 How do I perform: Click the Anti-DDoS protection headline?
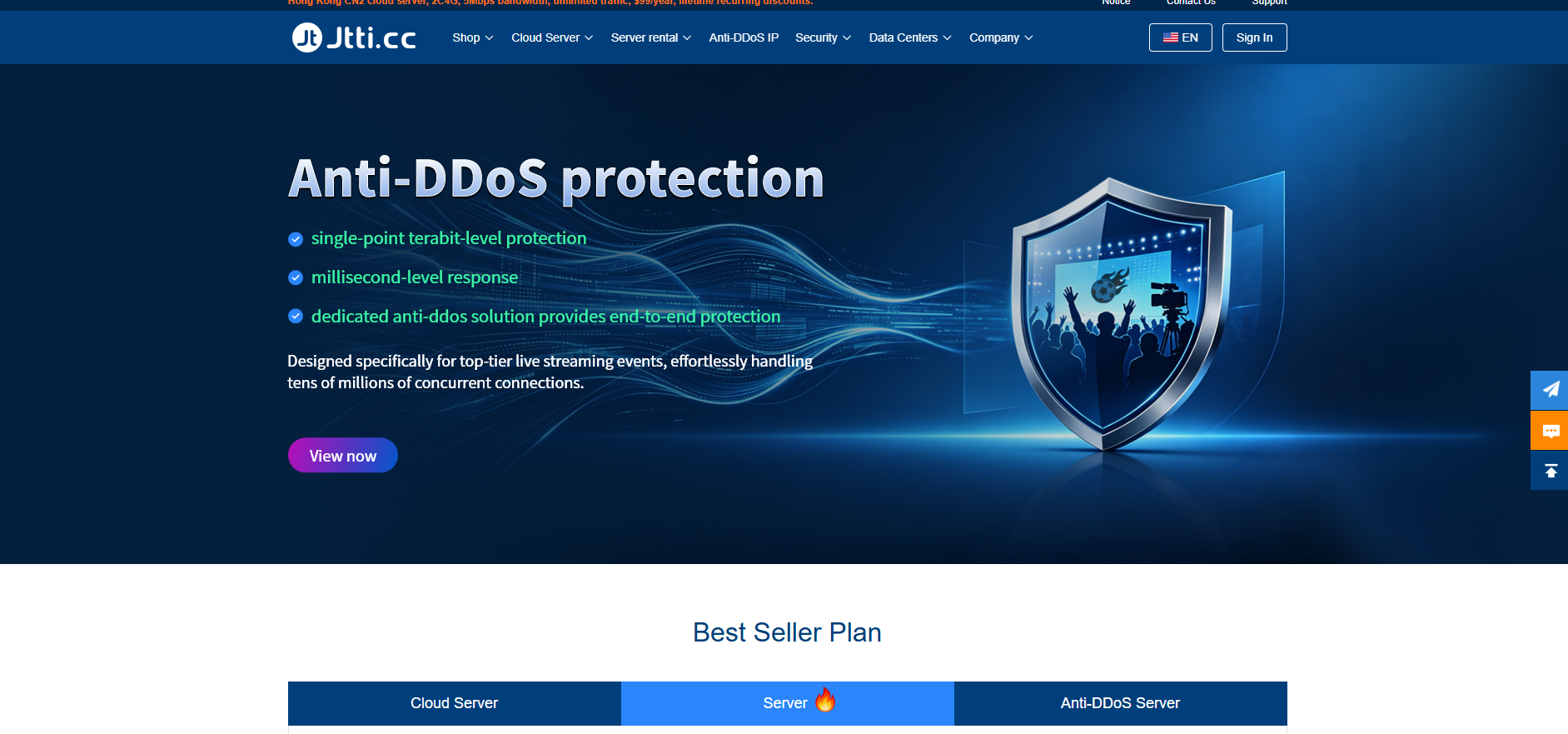coord(556,178)
